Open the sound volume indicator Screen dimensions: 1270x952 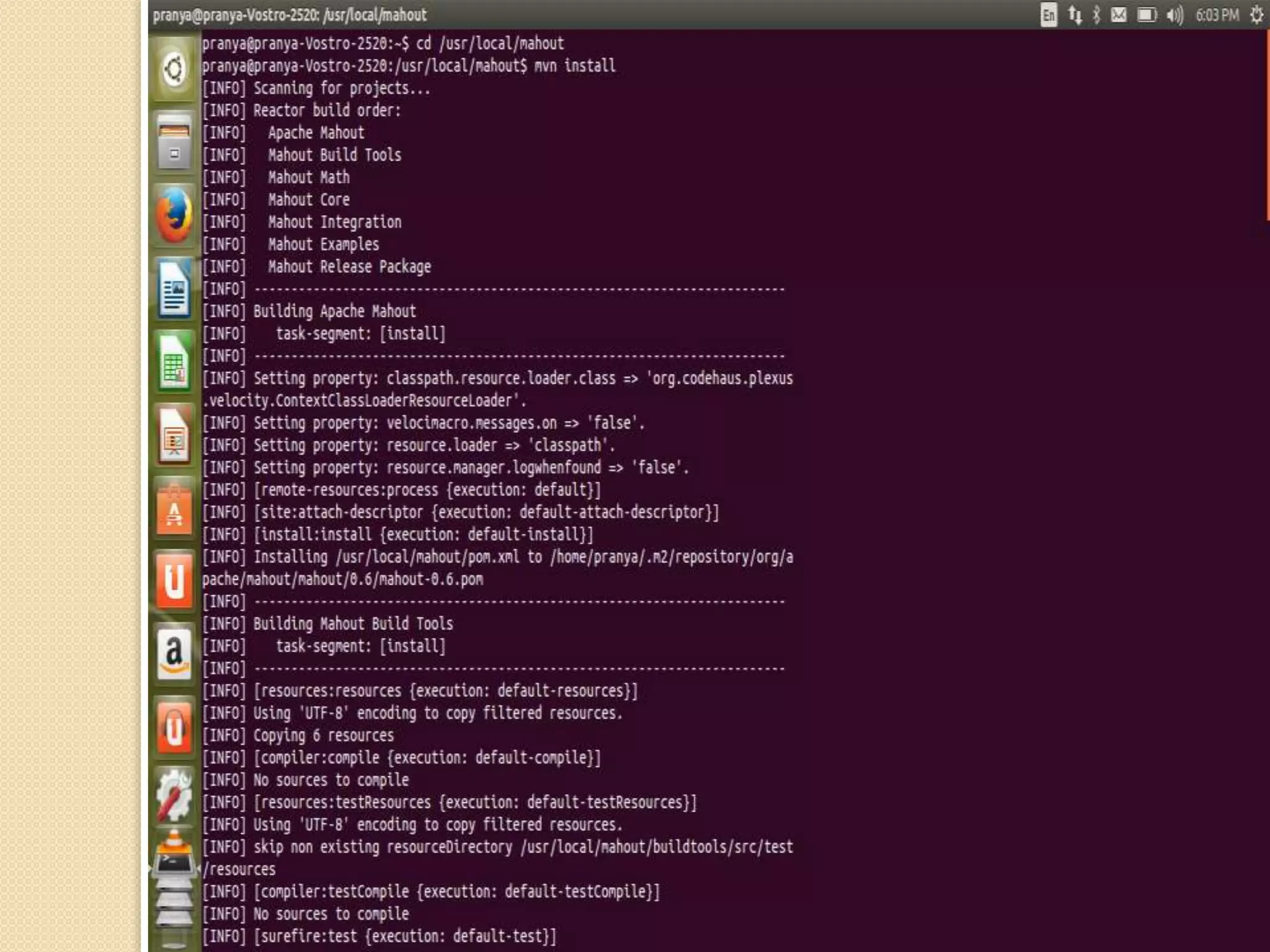coord(1175,15)
